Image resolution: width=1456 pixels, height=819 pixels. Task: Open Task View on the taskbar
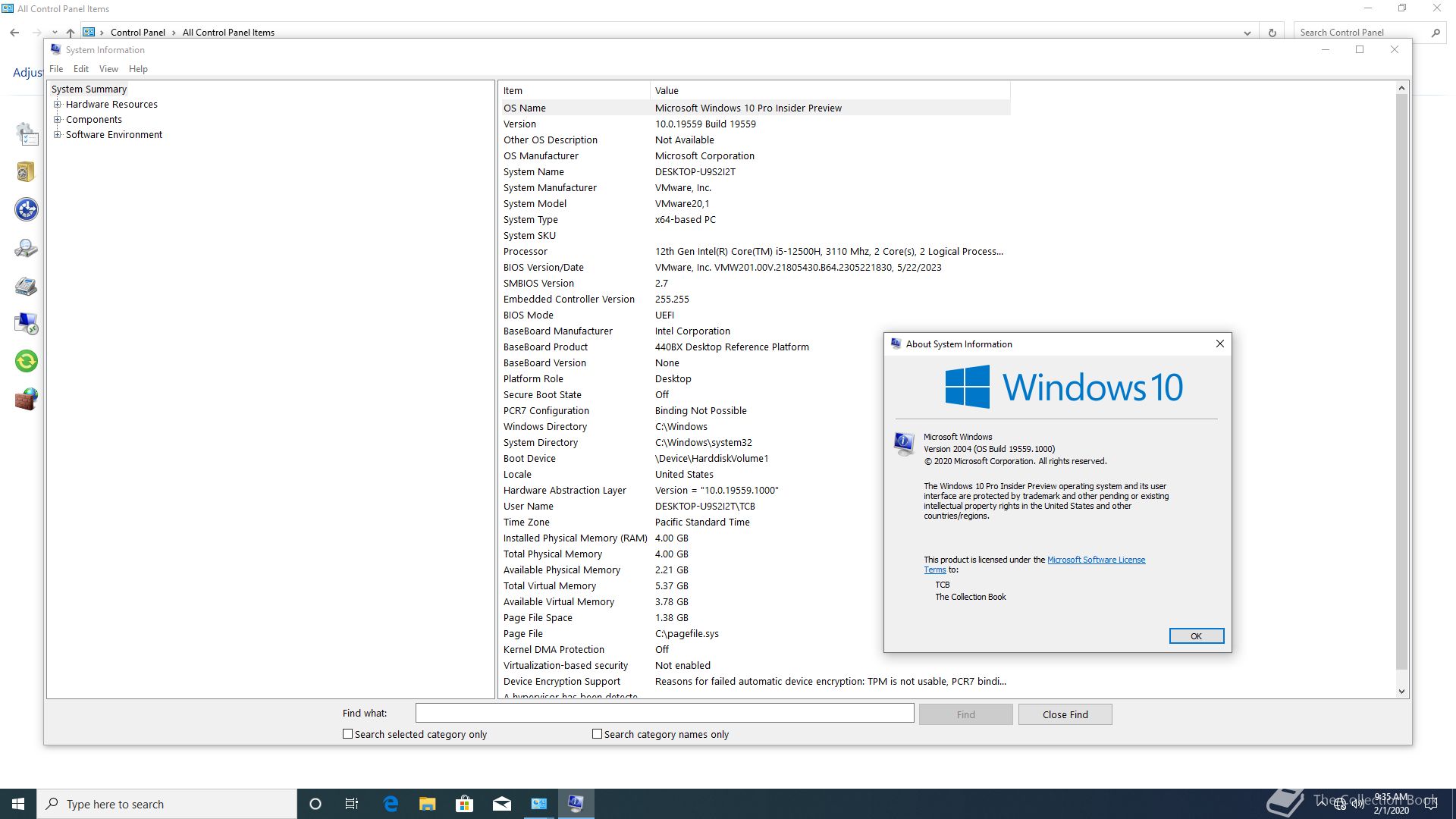click(x=352, y=804)
